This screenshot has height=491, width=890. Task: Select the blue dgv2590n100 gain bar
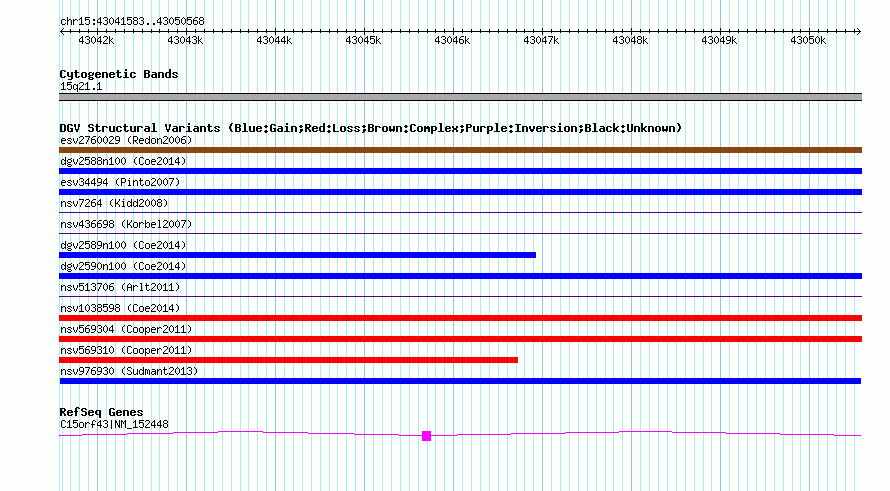(460, 276)
